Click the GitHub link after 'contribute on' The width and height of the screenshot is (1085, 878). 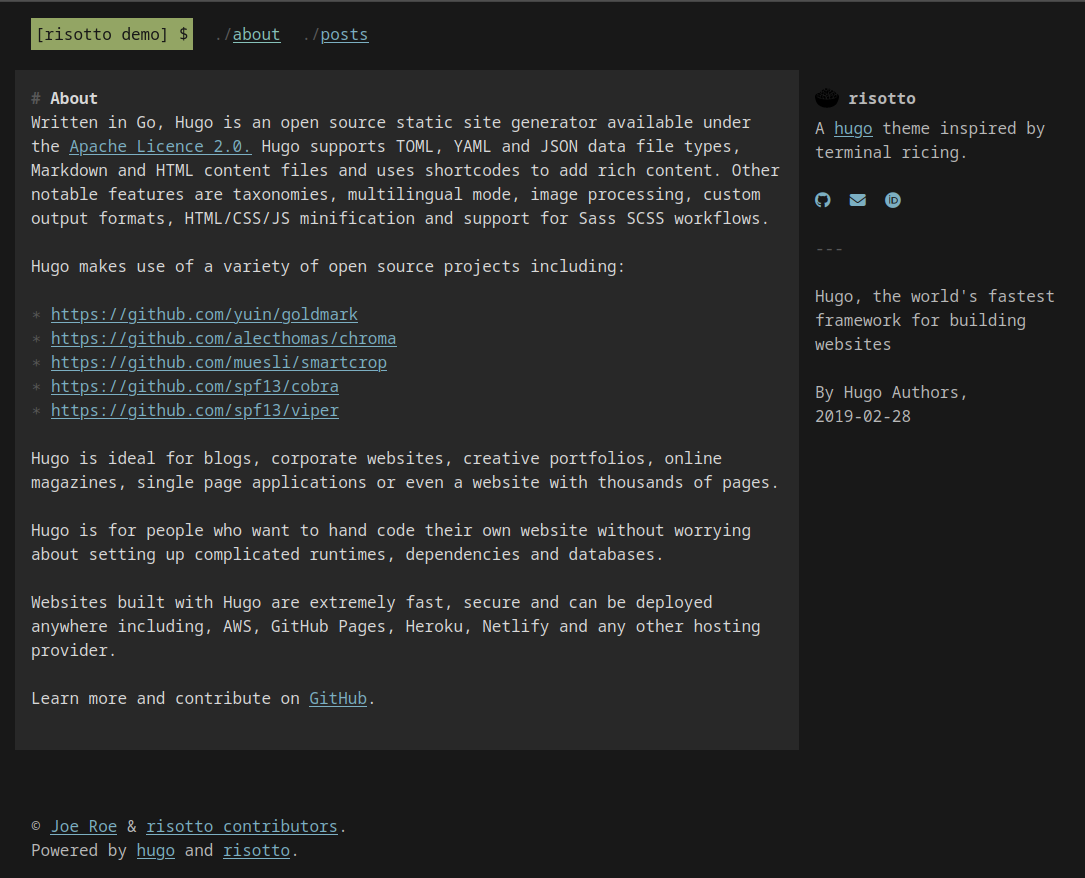click(x=338, y=698)
